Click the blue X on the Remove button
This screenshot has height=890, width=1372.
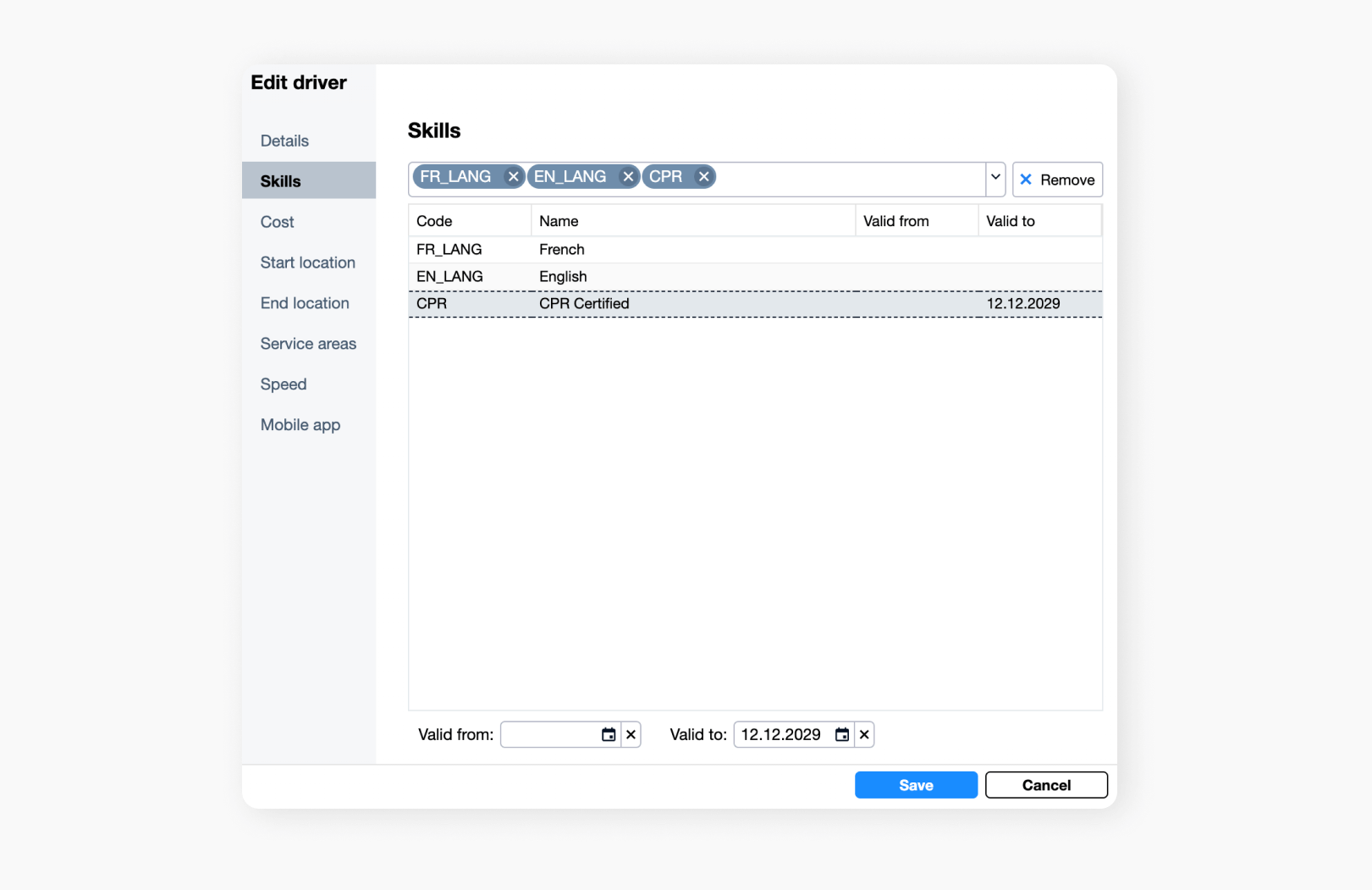(x=1026, y=180)
